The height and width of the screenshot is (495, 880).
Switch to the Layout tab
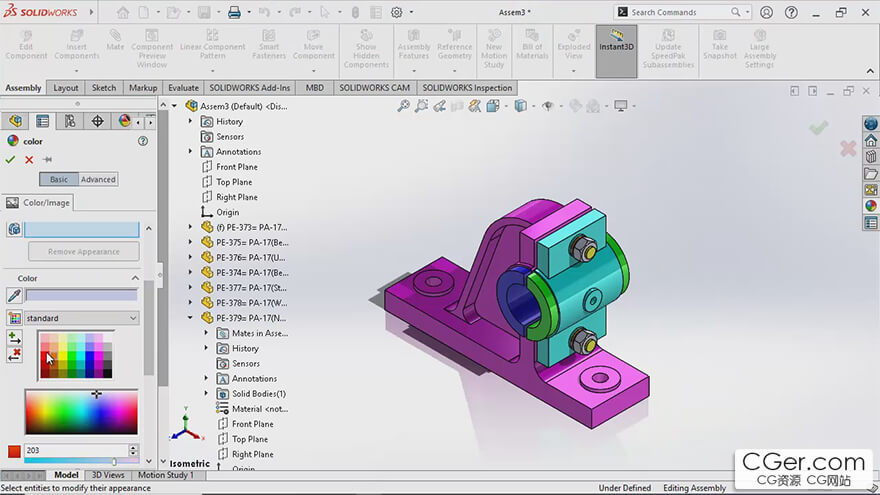[x=66, y=88]
